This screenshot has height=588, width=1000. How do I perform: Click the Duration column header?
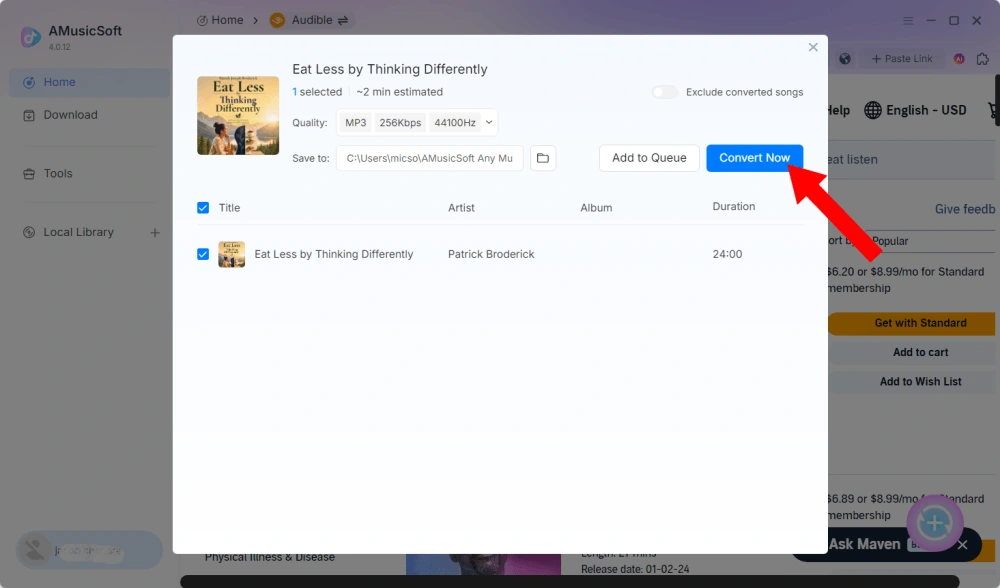pos(733,207)
